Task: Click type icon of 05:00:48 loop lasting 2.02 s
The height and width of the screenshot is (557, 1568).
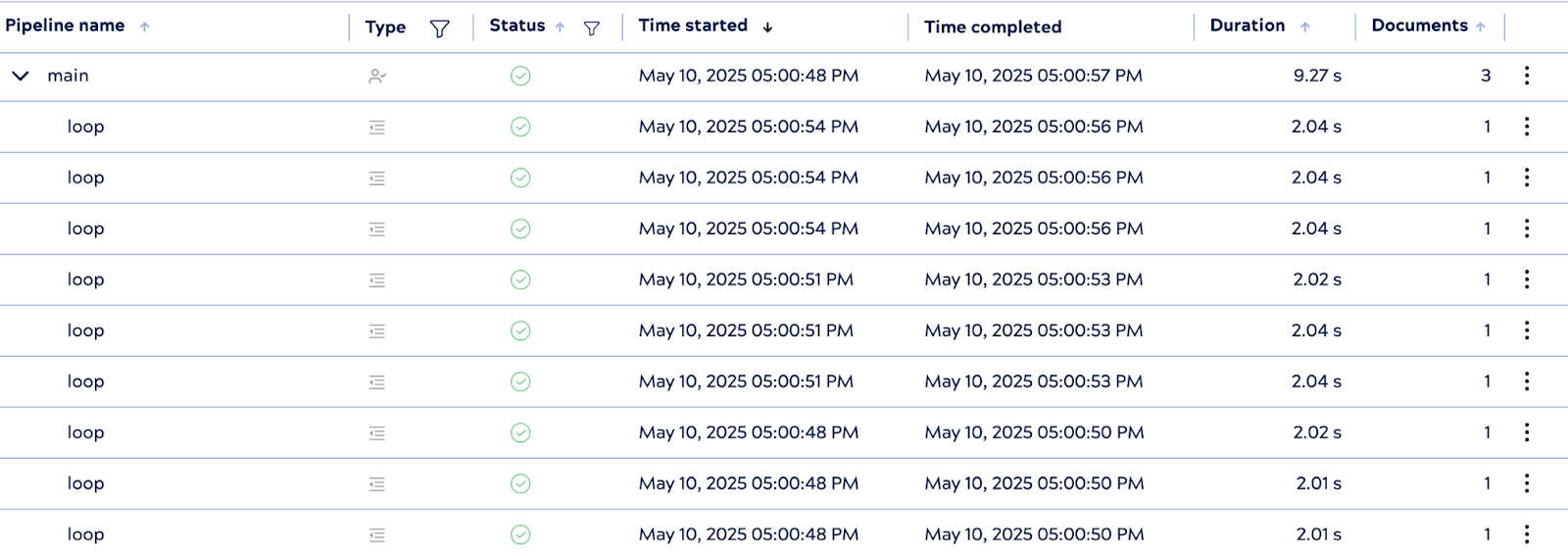Action: coord(377,432)
